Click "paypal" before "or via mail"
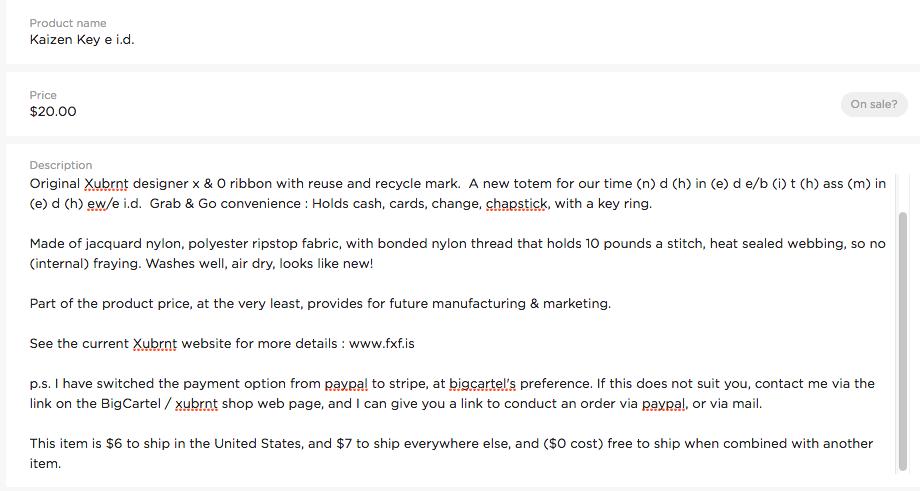The image size is (920, 491). 663,404
